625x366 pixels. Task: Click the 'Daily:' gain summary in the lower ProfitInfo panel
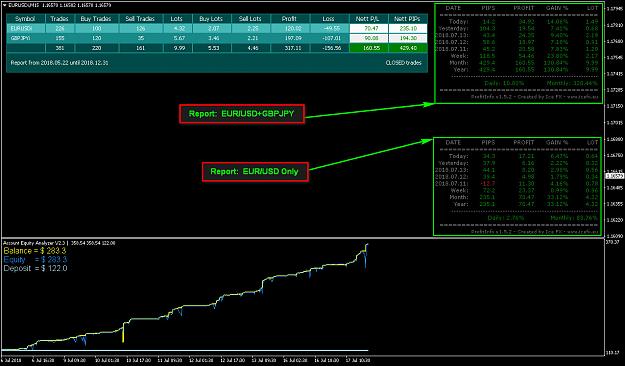[505, 218]
